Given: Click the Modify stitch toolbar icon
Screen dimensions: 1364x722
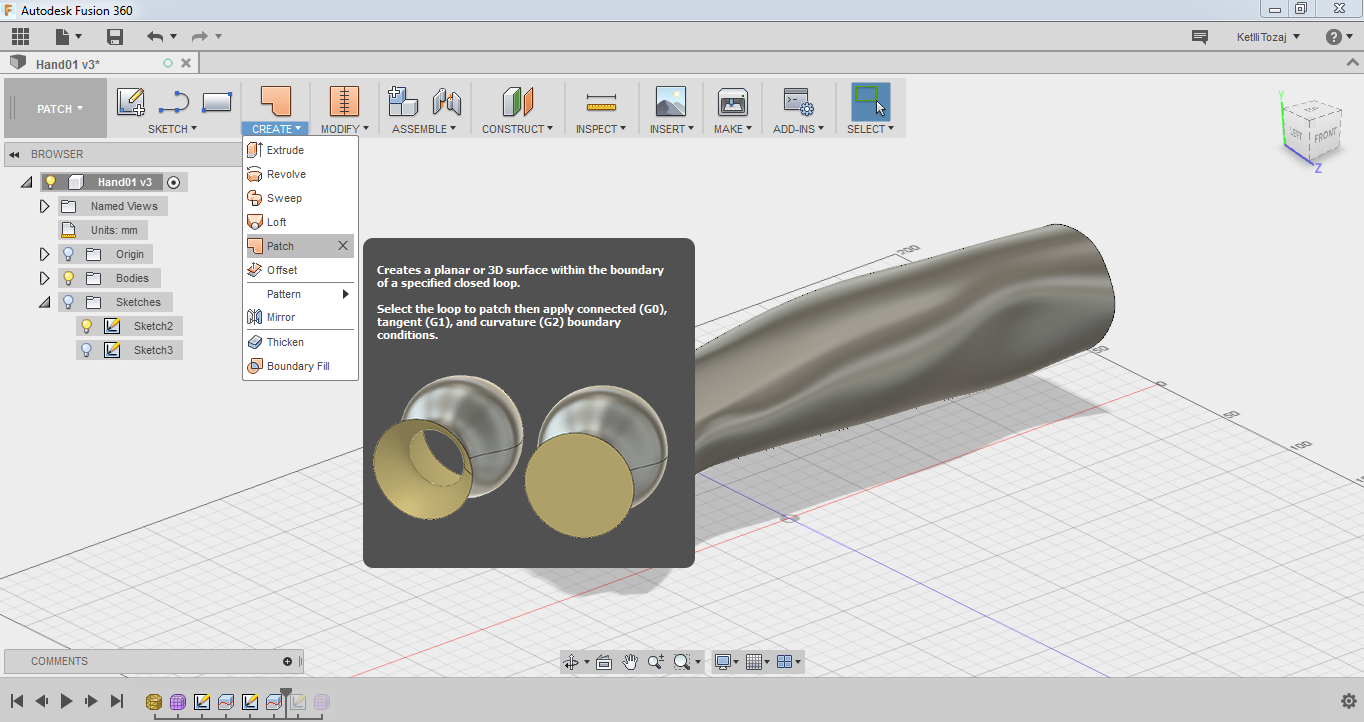Looking at the screenshot, I should [x=344, y=101].
